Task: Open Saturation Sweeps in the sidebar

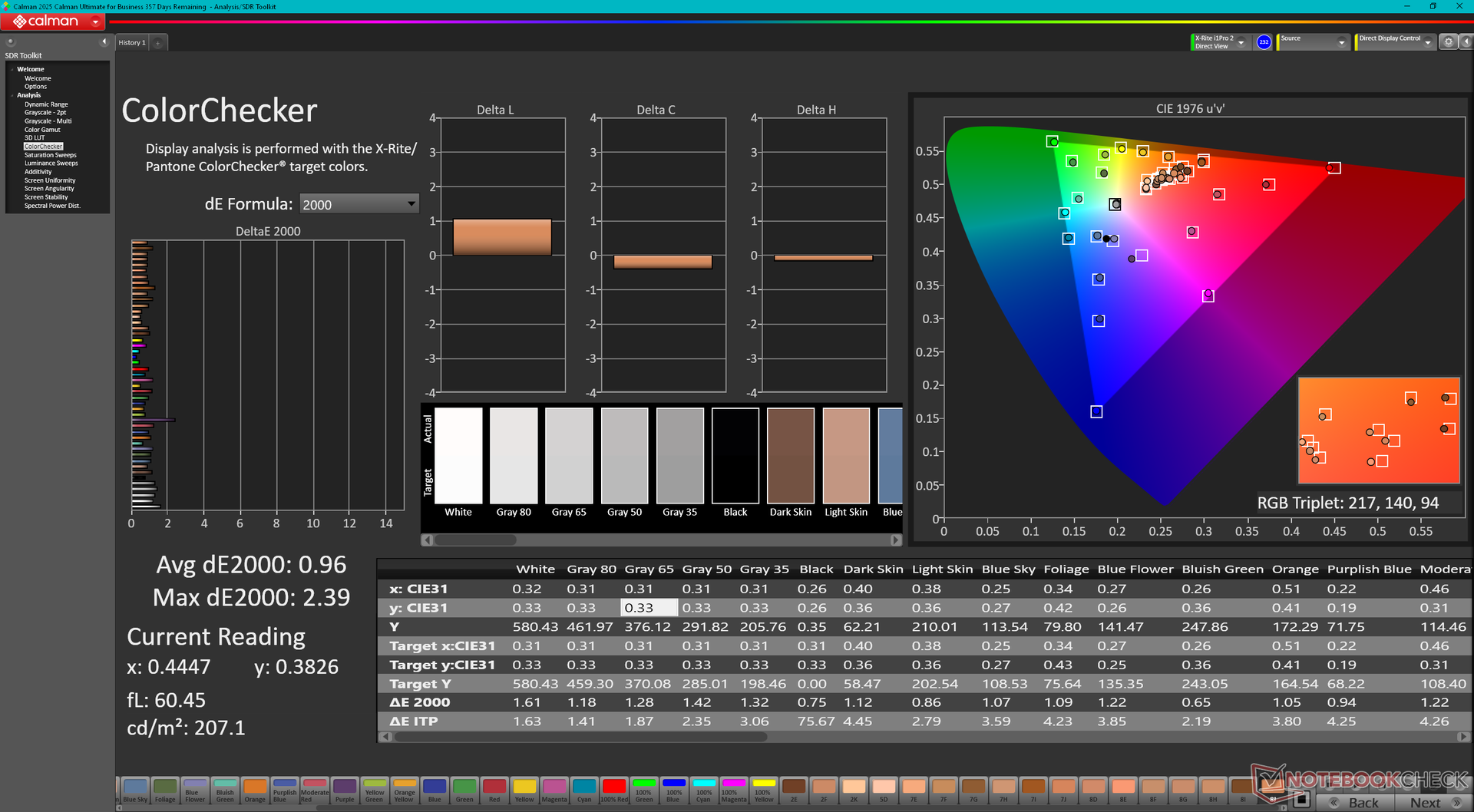Action: point(50,155)
